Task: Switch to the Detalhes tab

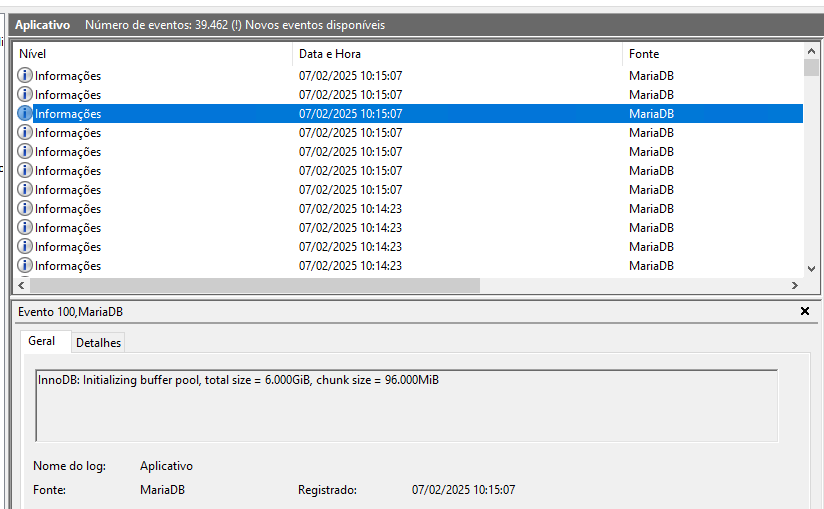Action: tap(98, 342)
